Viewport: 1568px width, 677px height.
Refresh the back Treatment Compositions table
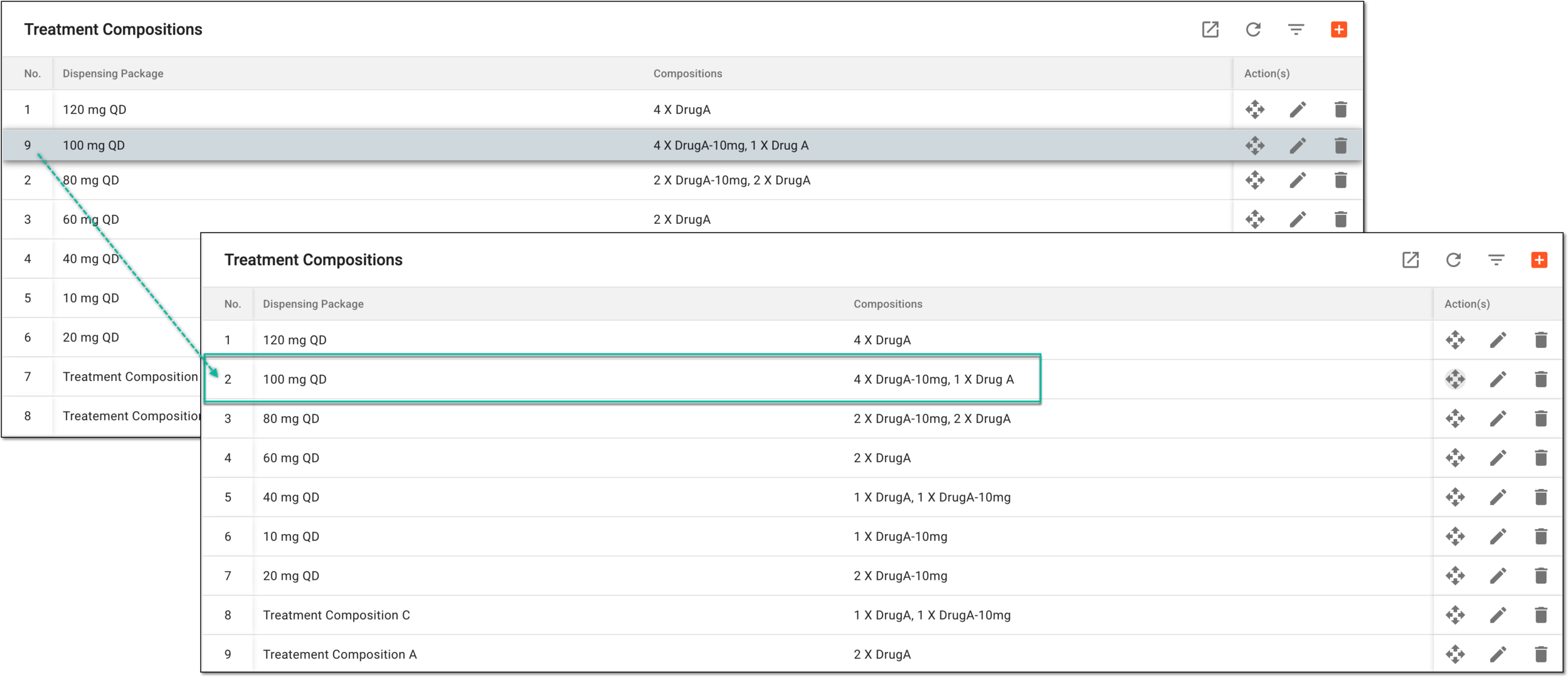tap(1253, 29)
